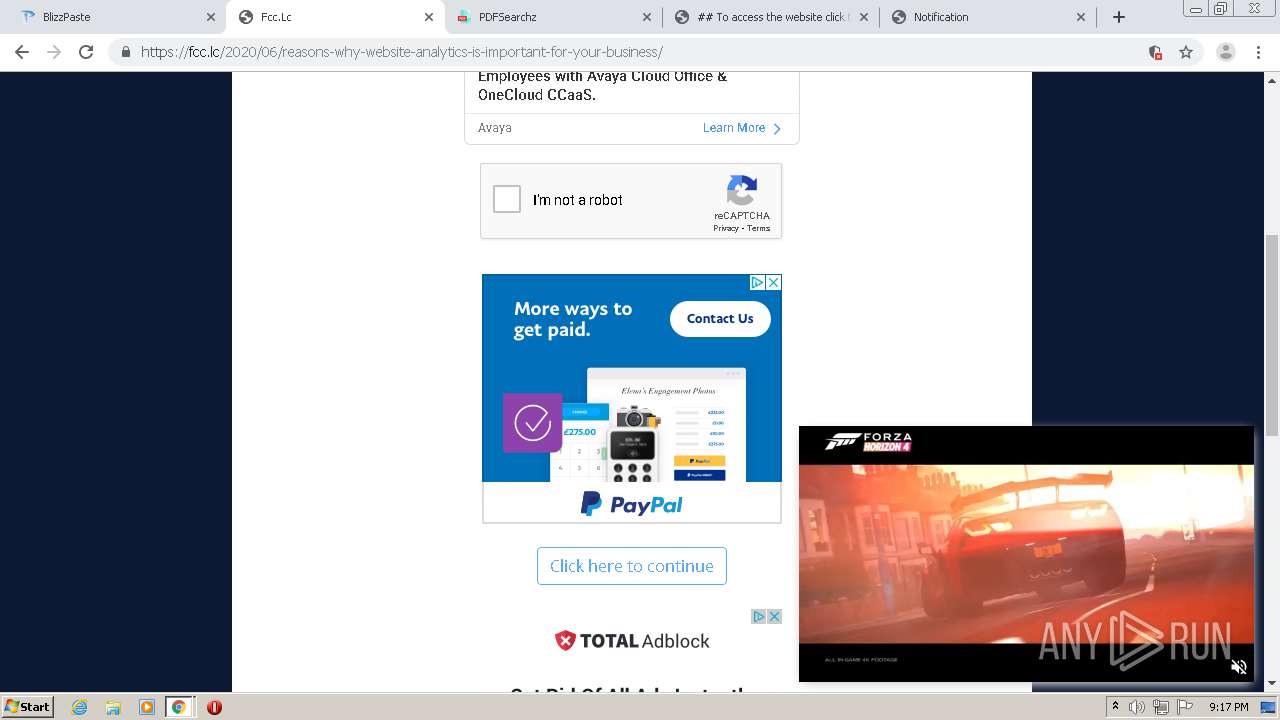Open reCAPTCHA Terms link
The height and width of the screenshot is (720, 1280).
coord(759,229)
